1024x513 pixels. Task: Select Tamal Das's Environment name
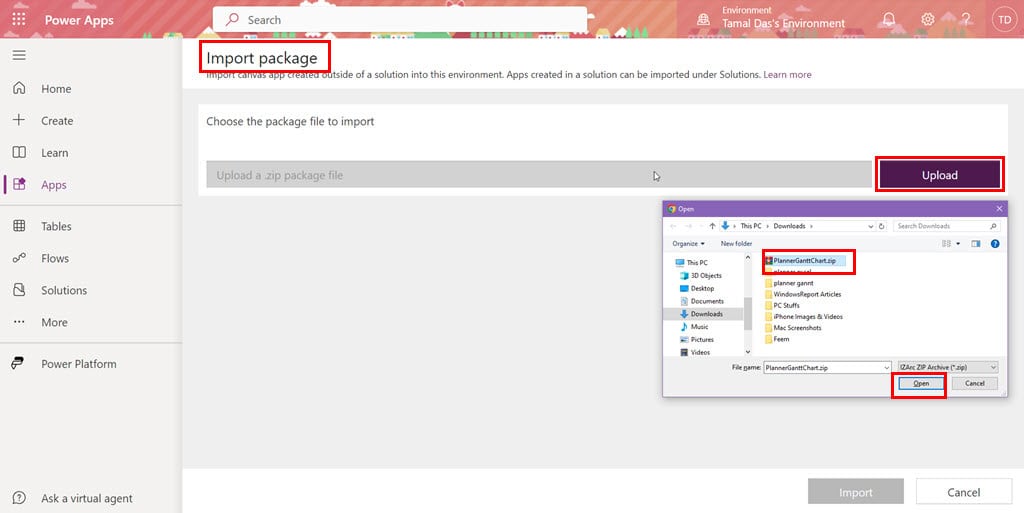click(x=783, y=23)
